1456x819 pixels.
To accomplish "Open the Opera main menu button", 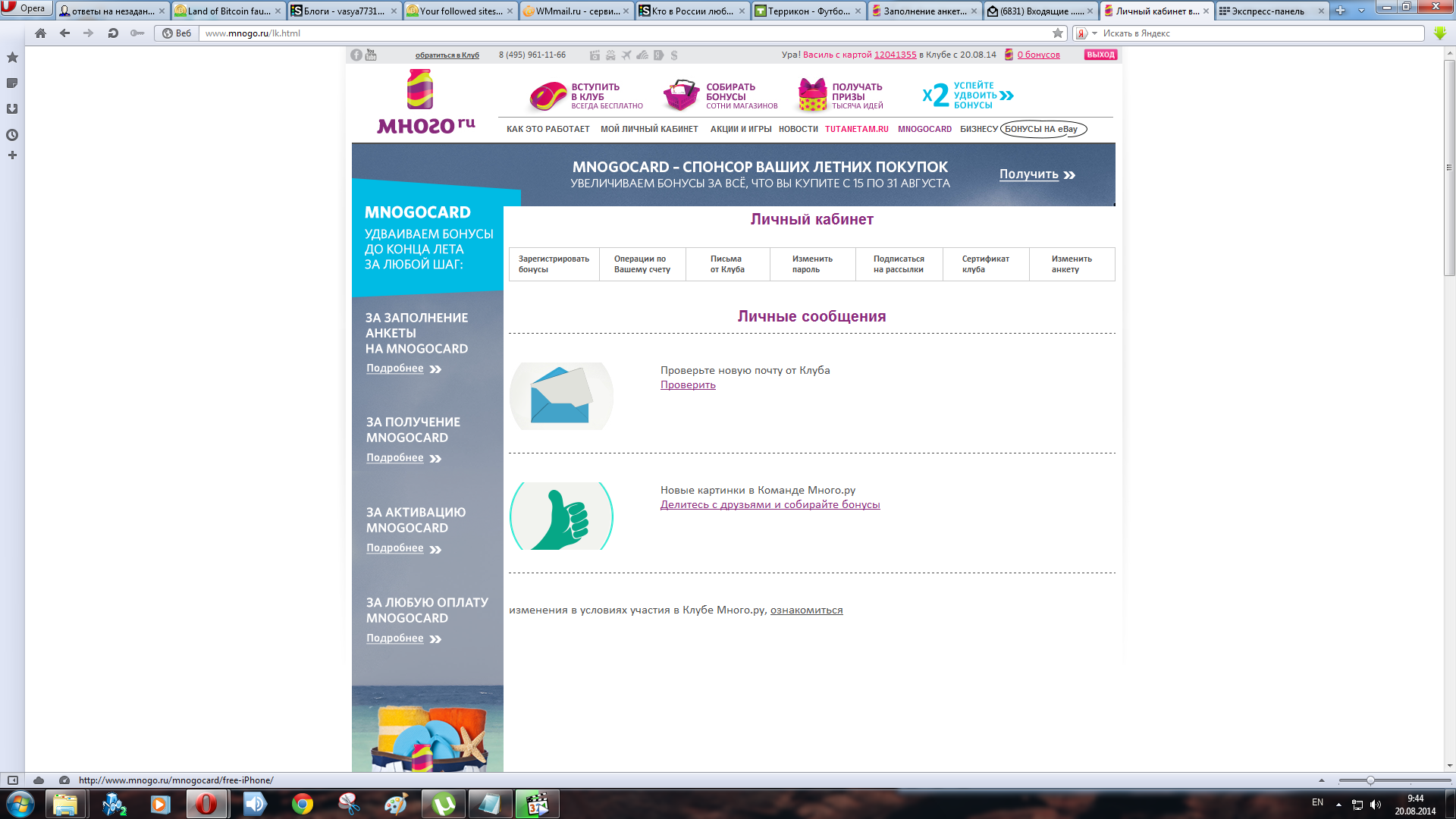I will pos(26,8).
